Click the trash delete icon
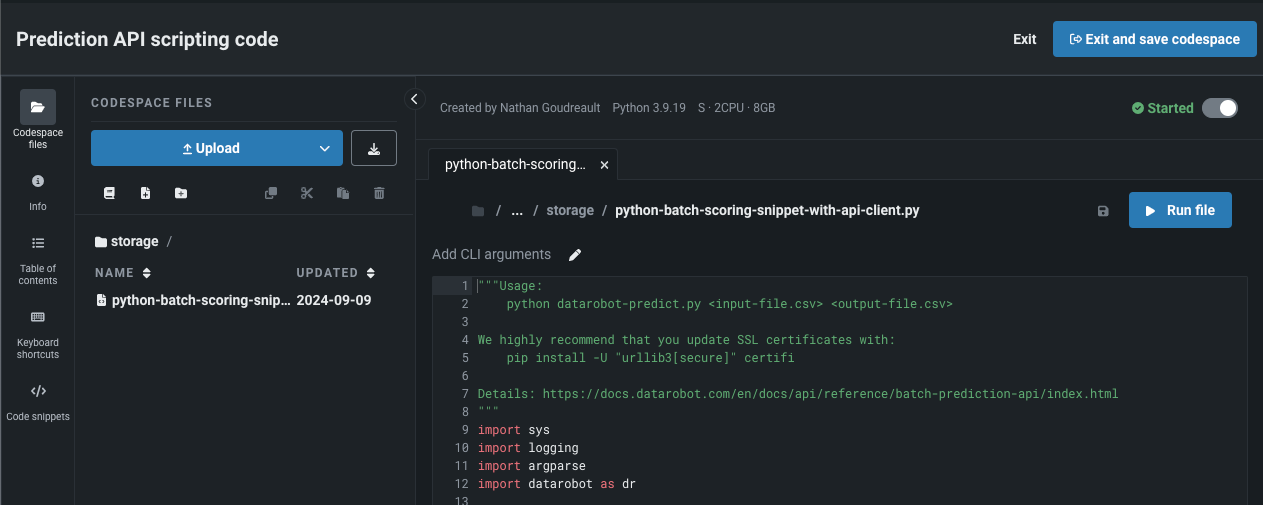The height and width of the screenshot is (505, 1263). click(379, 193)
